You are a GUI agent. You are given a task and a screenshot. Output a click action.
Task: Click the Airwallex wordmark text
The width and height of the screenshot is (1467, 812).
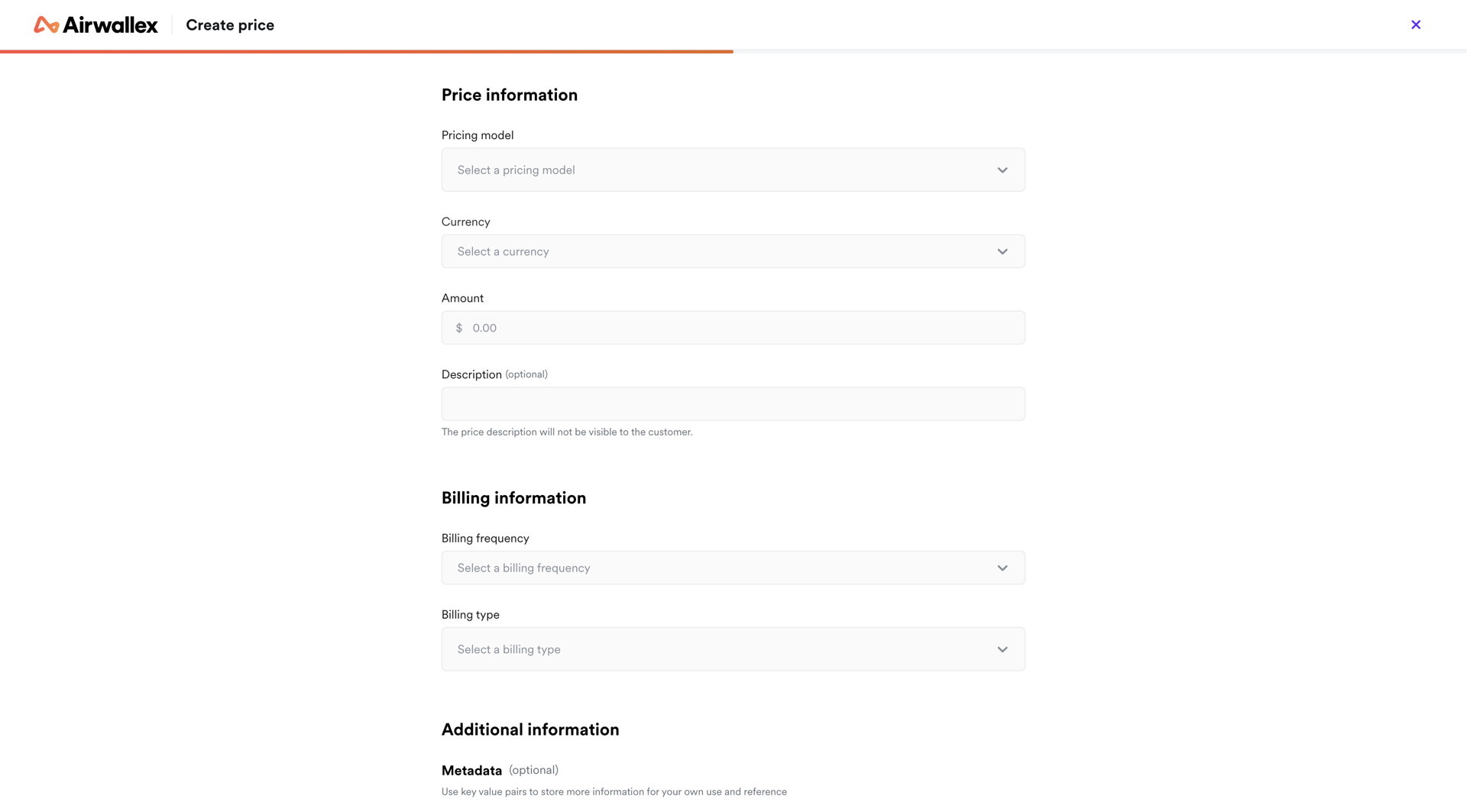(x=110, y=25)
